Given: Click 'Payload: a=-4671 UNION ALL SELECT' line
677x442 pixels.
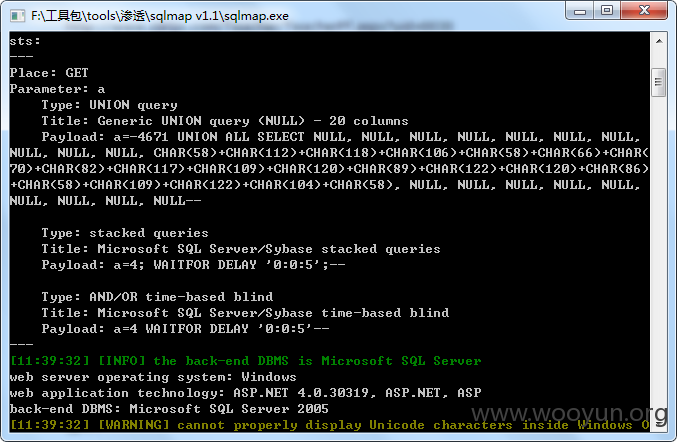Looking at the screenshot, I should [340, 137].
